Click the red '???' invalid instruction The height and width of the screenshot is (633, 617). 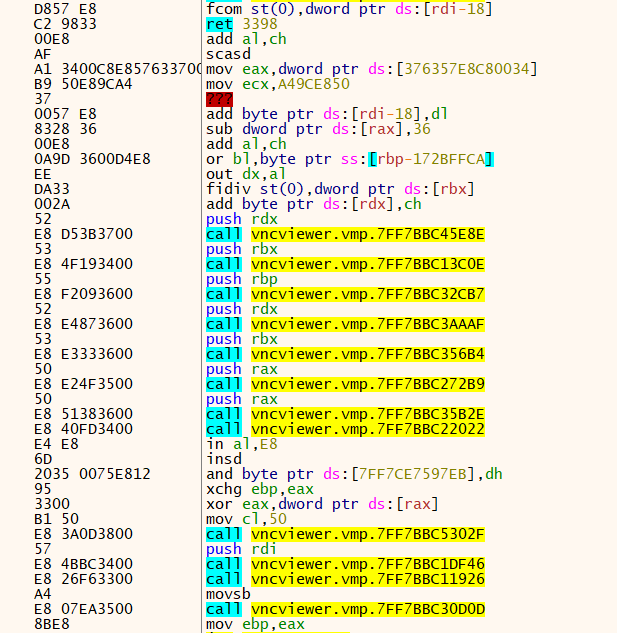tap(219, 99)
